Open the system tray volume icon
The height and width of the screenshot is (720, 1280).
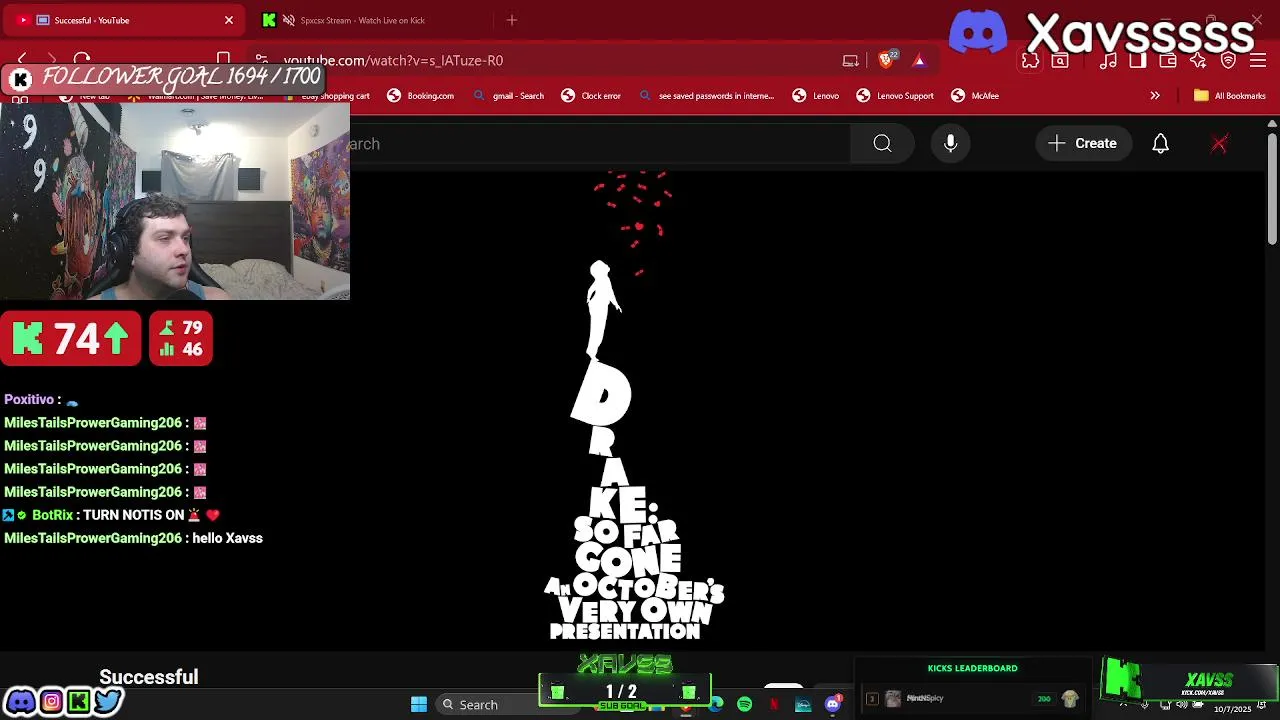[1184, 705]
